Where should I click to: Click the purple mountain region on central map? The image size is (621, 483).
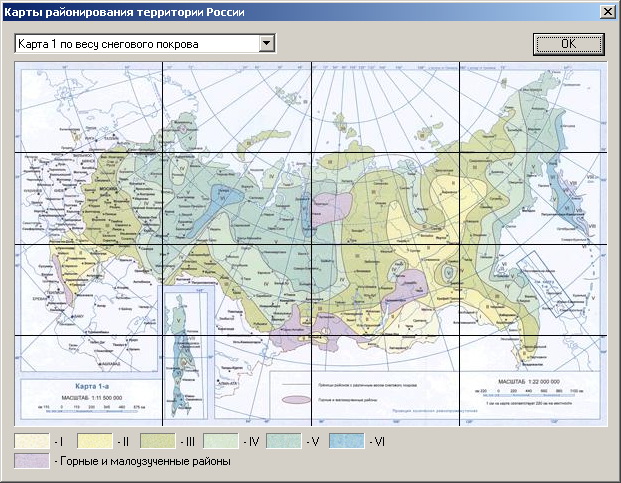click(x=332, y=208)
